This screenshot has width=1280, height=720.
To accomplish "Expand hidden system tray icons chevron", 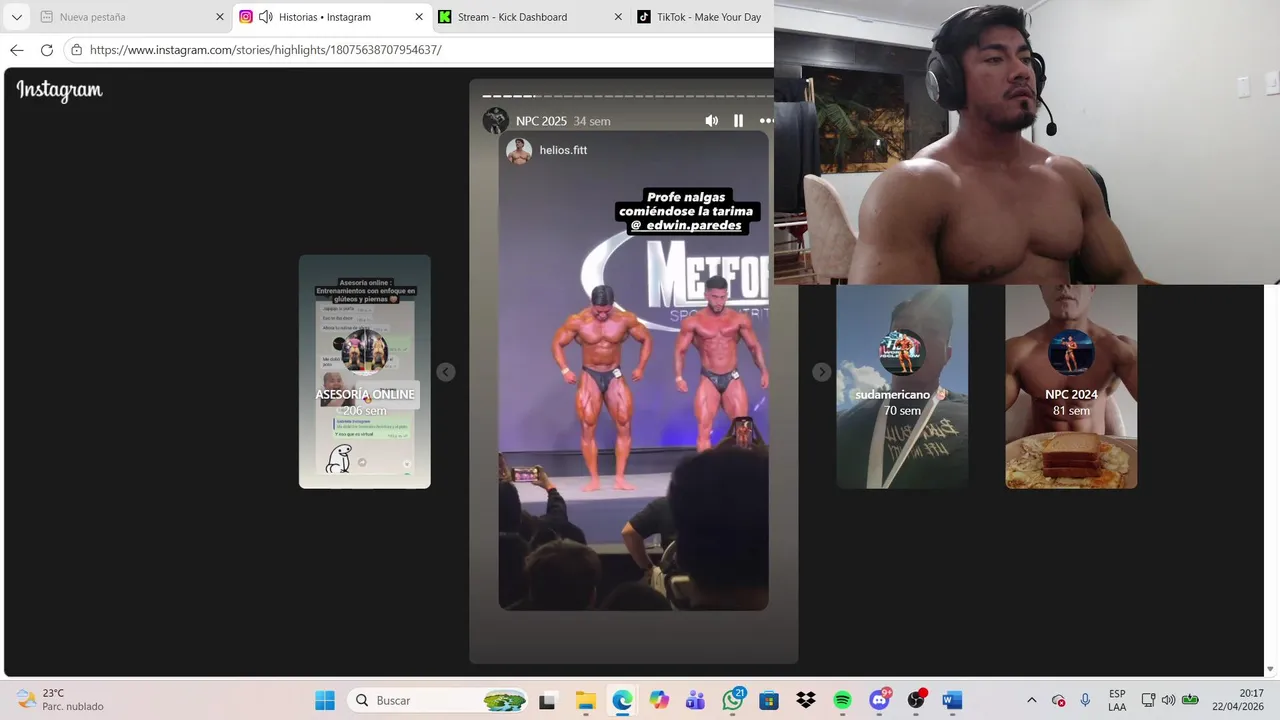I will 1031,700.
